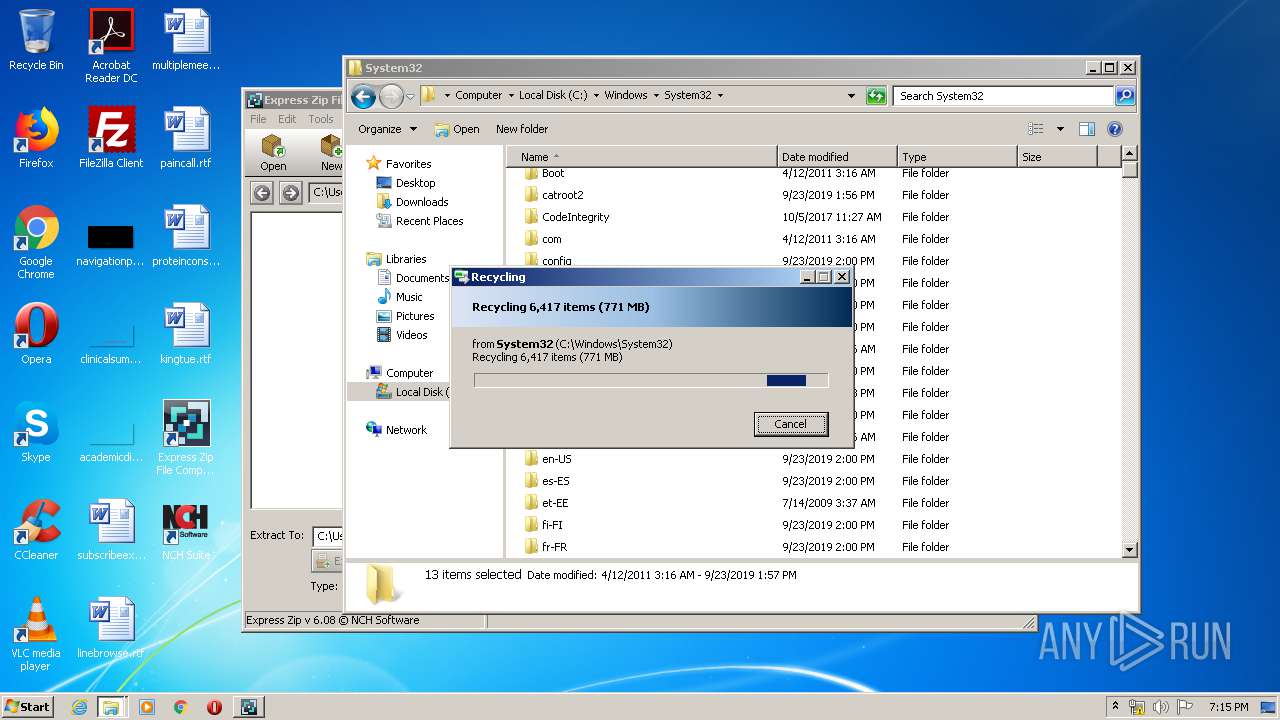The height and width of the screenshot is (720, 1280).
Task: Expand breadcrumb arrow after Computer
Action: coord(510,96)
